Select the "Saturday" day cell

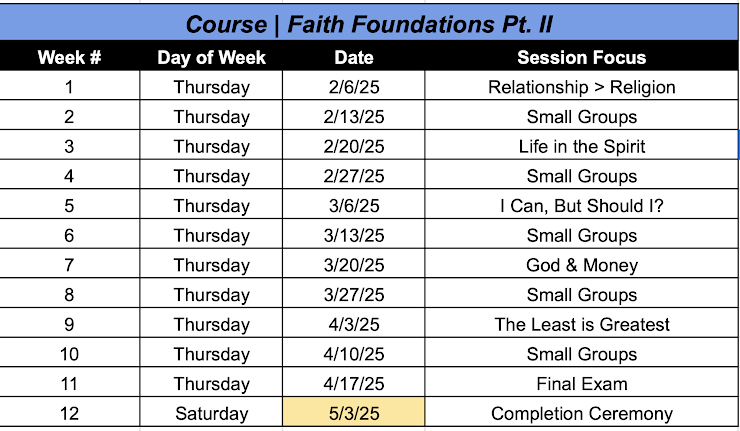pos(211,414)
